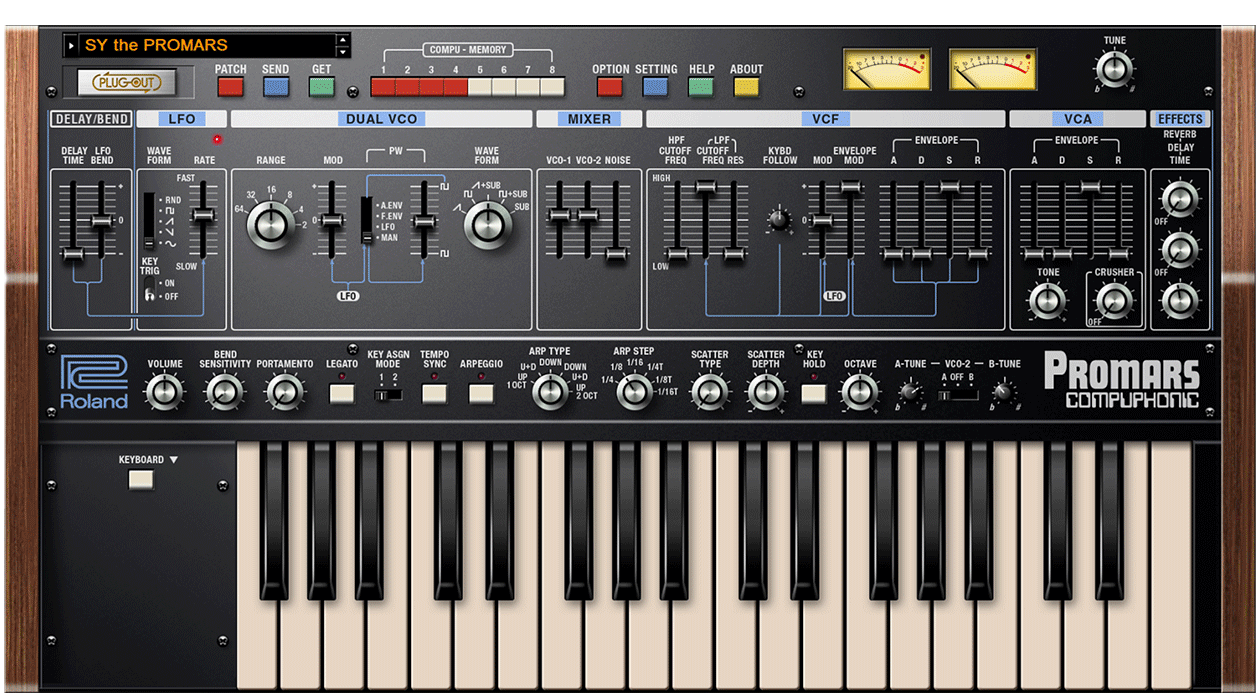Flip the KEY ASGN MODE switch
The image size is (1260, 700).
pyautogui.click(x=388, y=395)
